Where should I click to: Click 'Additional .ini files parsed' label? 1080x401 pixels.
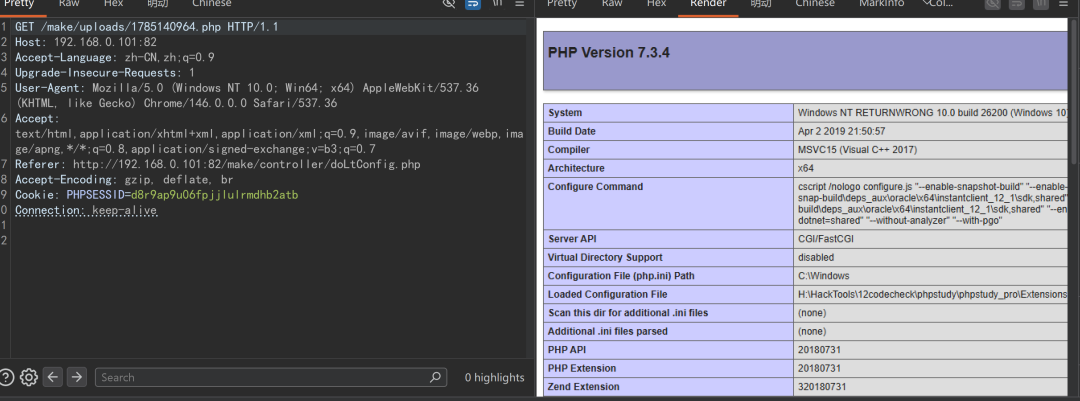[x=608, y=331]
